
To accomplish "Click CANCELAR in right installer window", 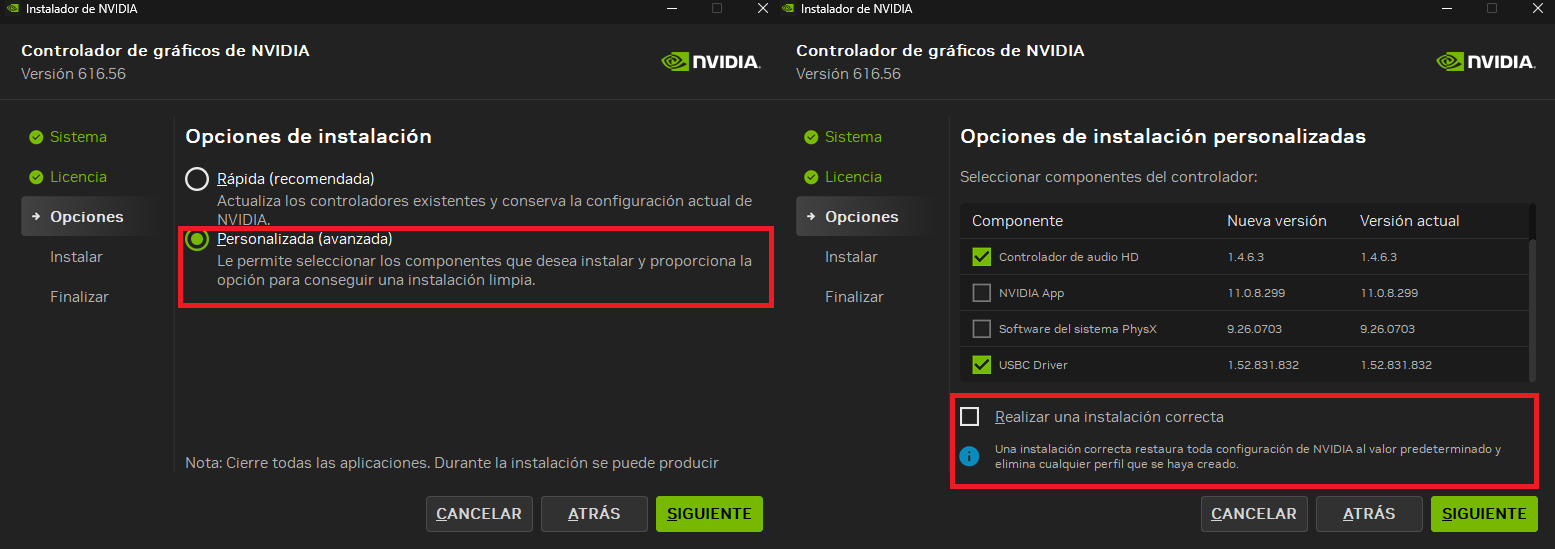I will click(x=1254, y=514).
